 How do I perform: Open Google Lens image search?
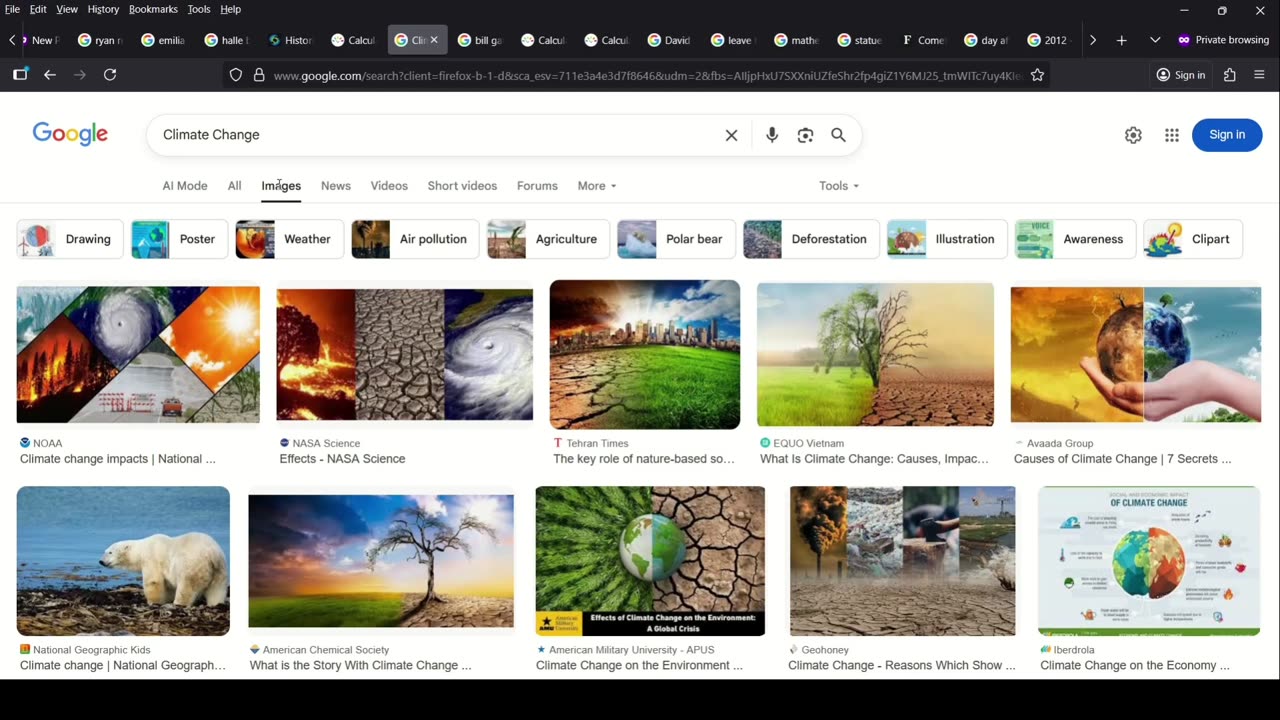(x=805, y=135)
